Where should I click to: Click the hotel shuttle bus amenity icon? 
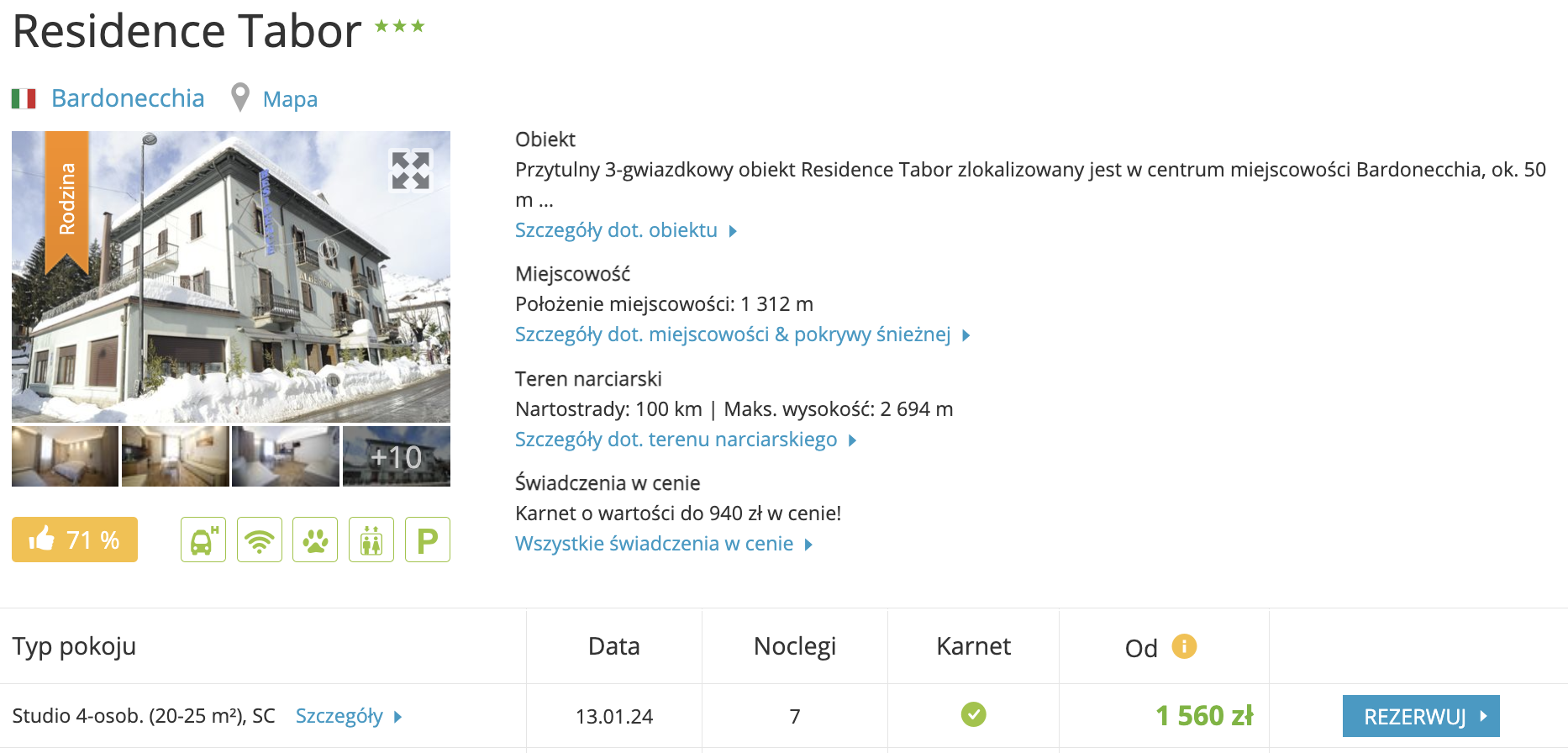[203, 540]
